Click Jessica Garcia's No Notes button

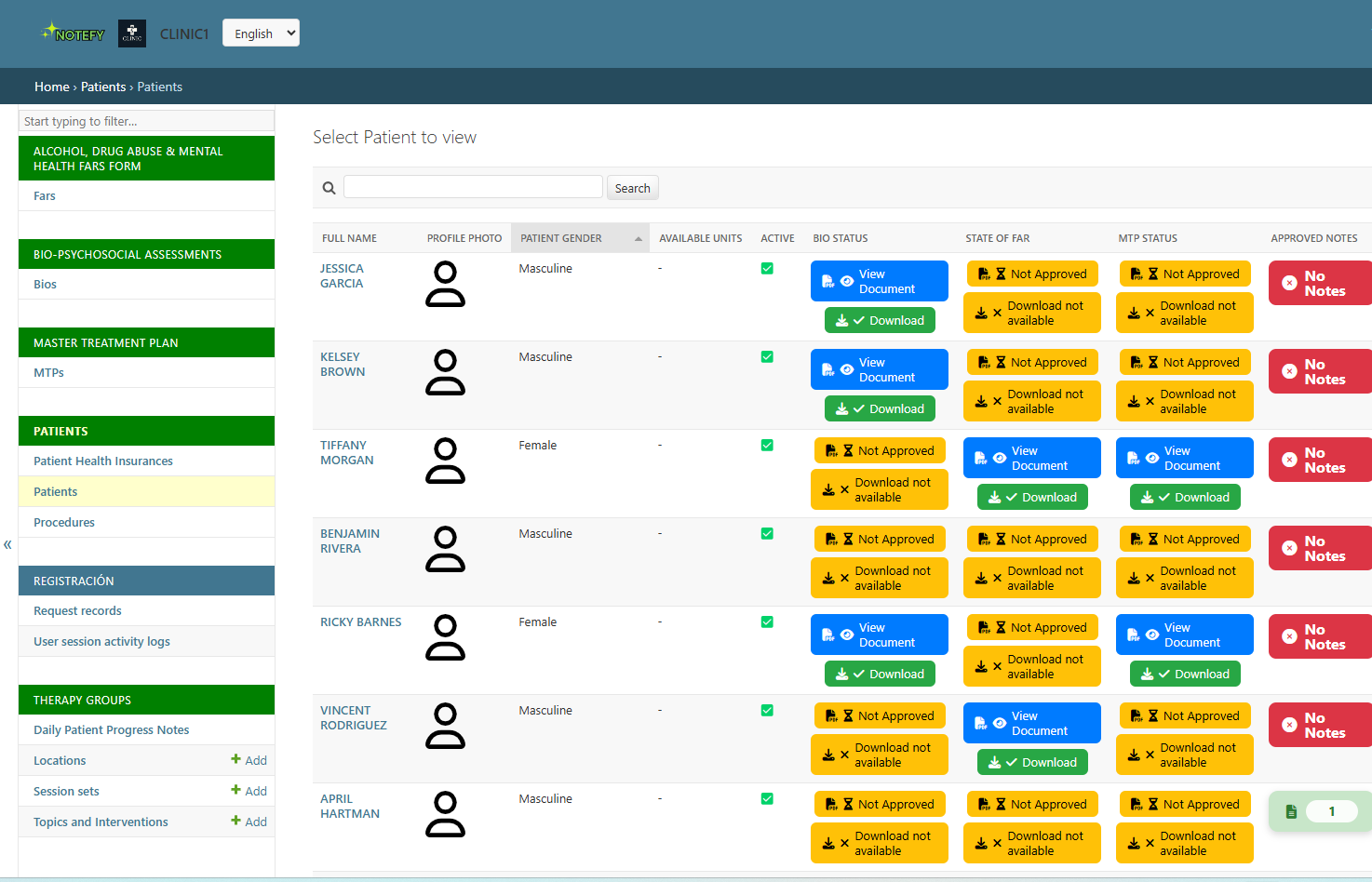point(1320,283)
